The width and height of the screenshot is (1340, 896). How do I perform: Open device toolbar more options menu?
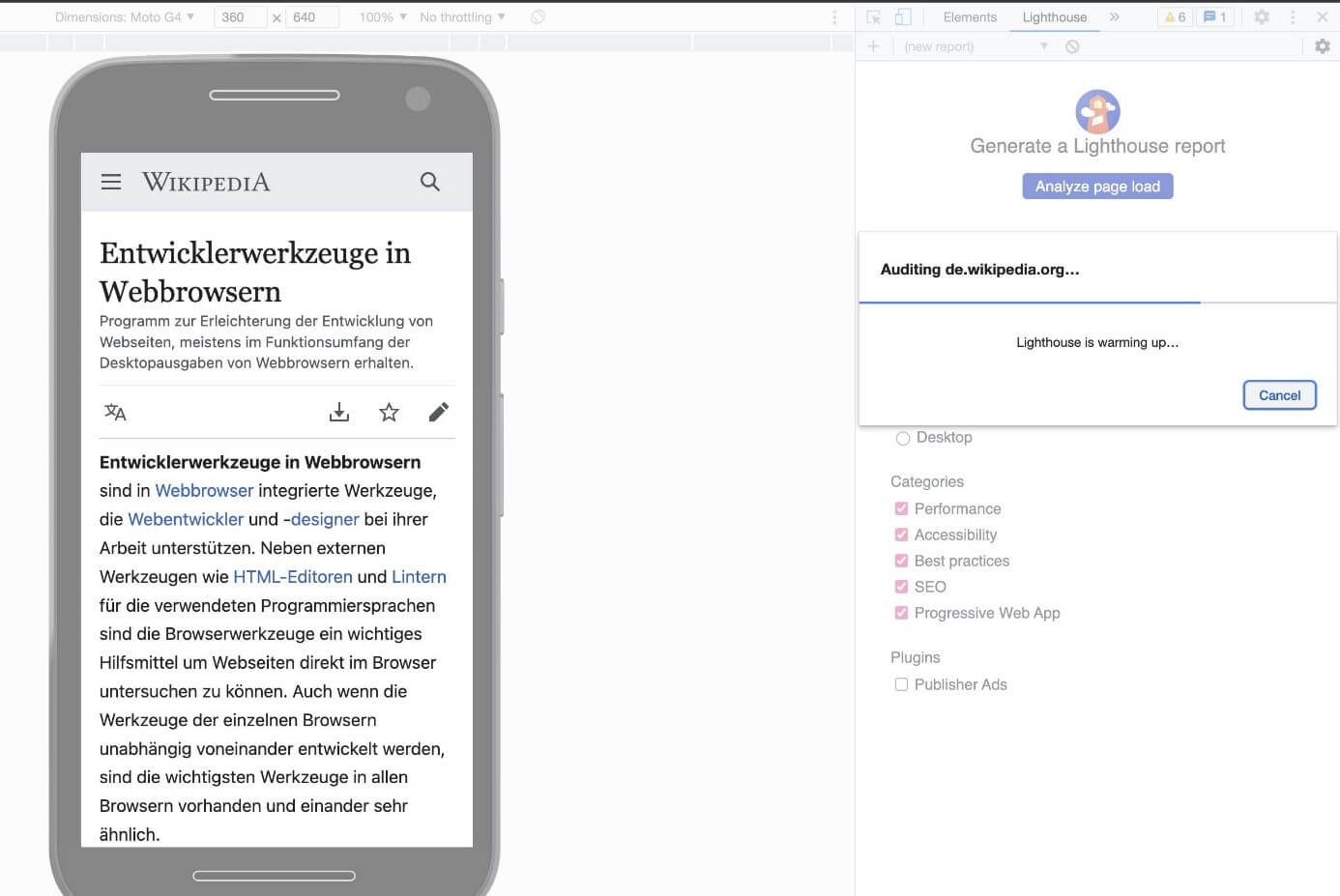[x=834, y=17]
